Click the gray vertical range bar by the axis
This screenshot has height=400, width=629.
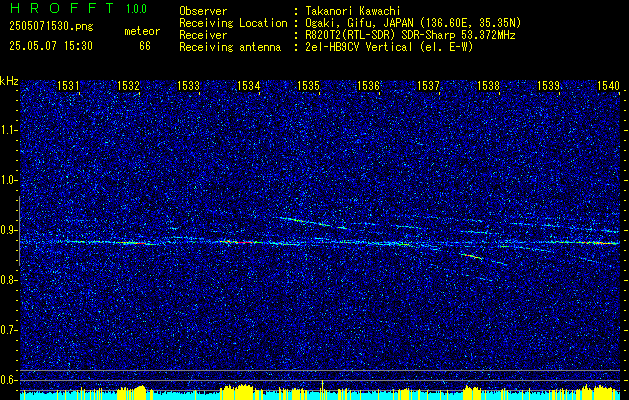19,231
